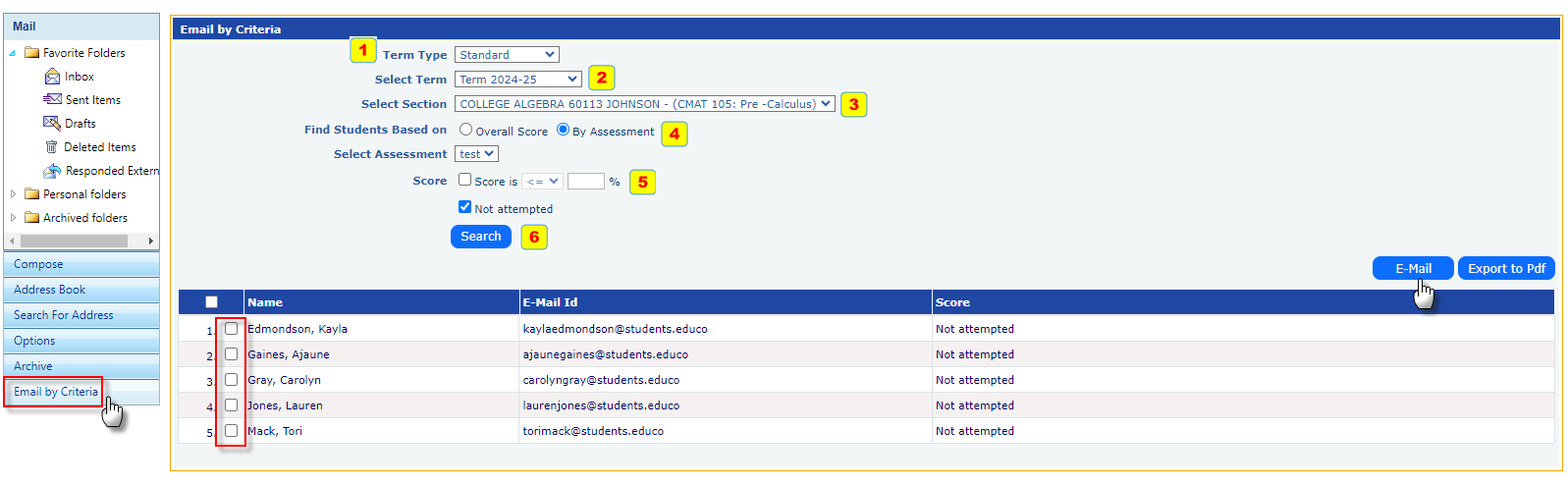Click the Sent Items envelope icon

point(52,99)
